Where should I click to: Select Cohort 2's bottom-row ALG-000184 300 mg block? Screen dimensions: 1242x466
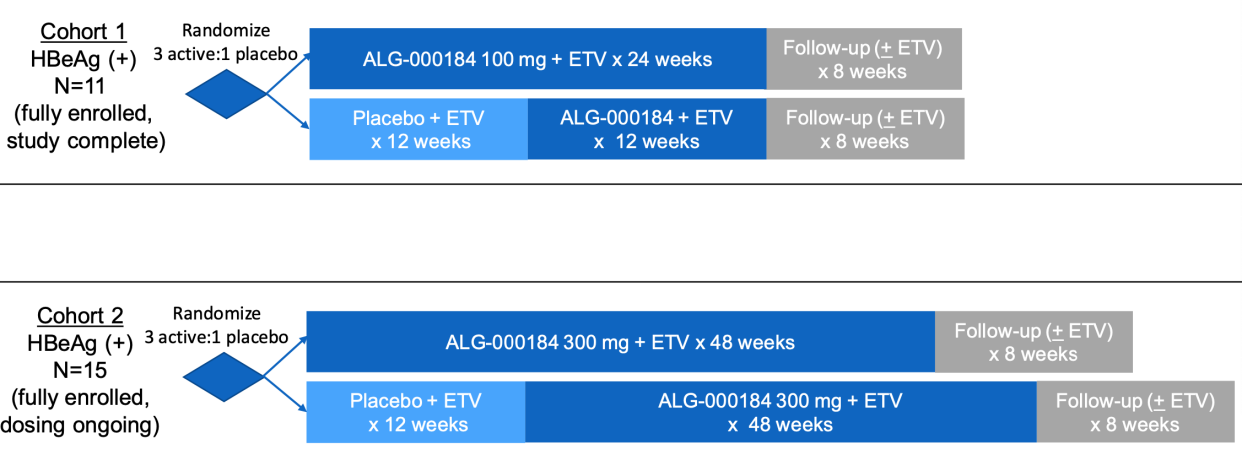(780, 412)
